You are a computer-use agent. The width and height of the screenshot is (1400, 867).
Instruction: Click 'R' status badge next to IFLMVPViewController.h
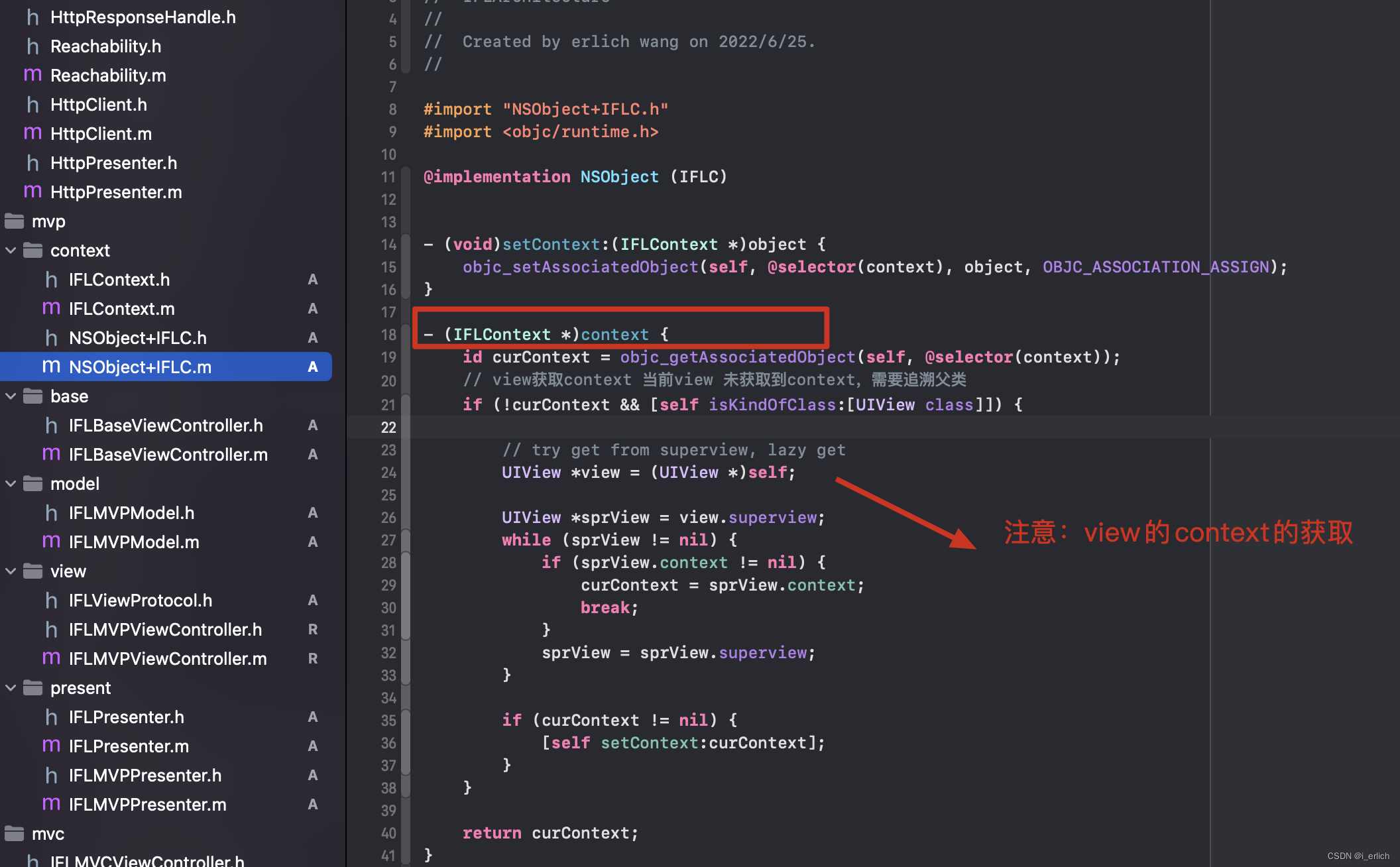point(313,629)
